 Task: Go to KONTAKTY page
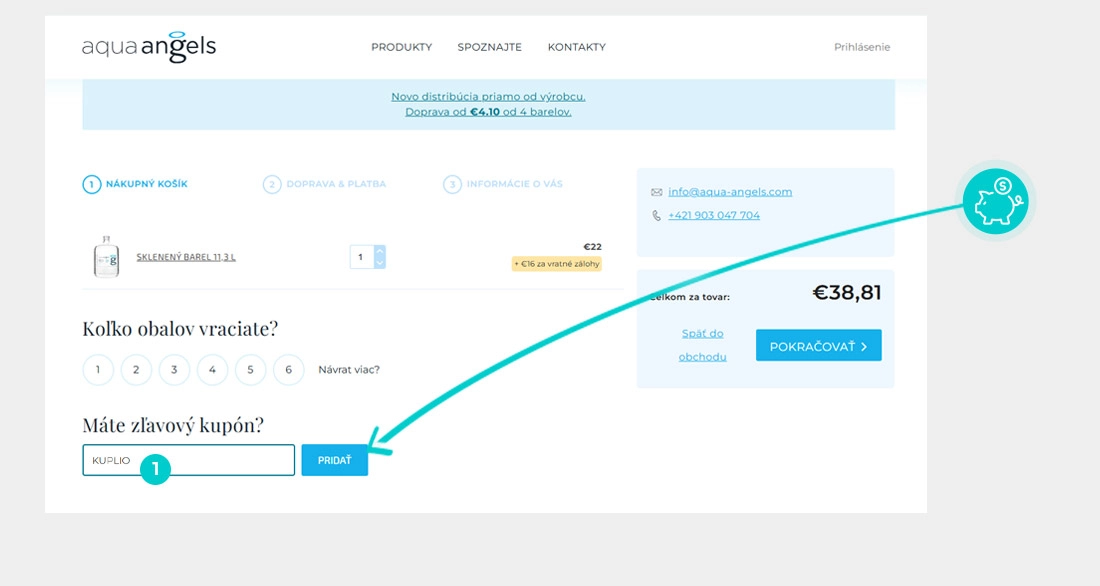577,47
